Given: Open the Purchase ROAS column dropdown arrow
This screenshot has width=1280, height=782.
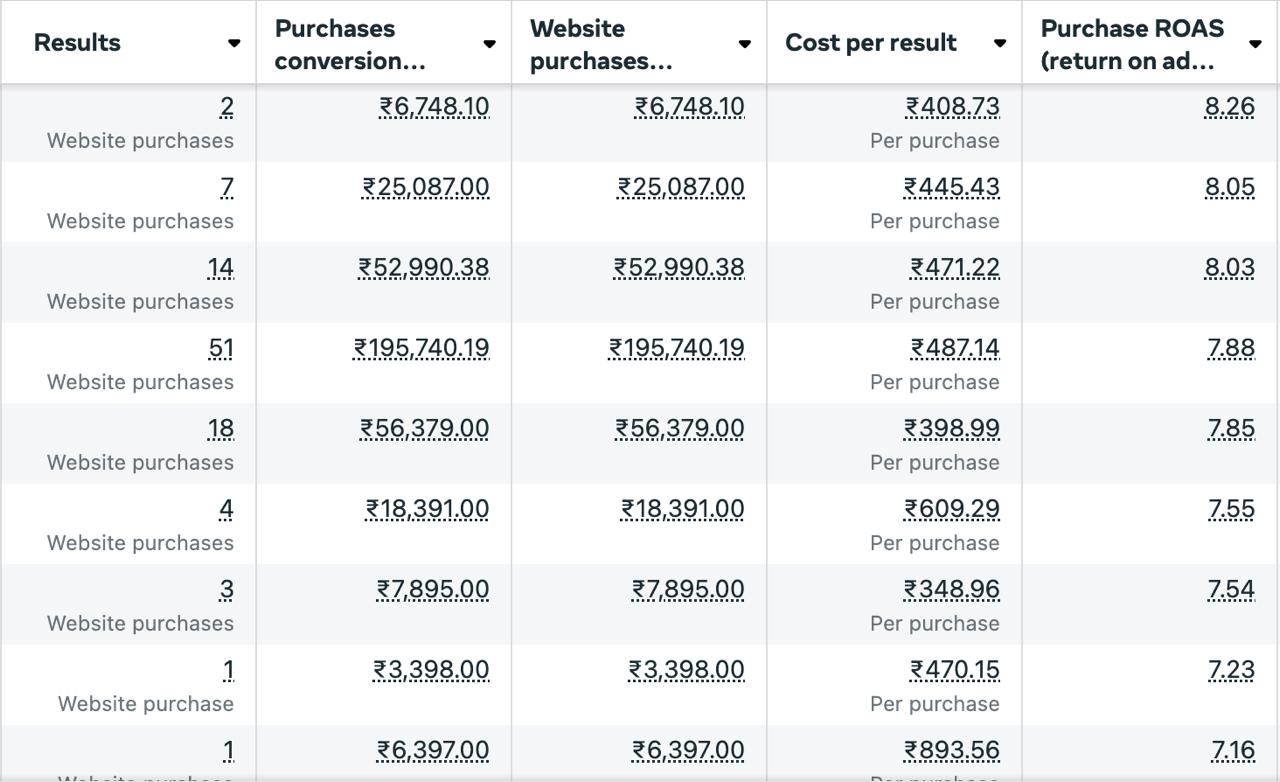Looking at the screenshot, I should click(1255, 43).
